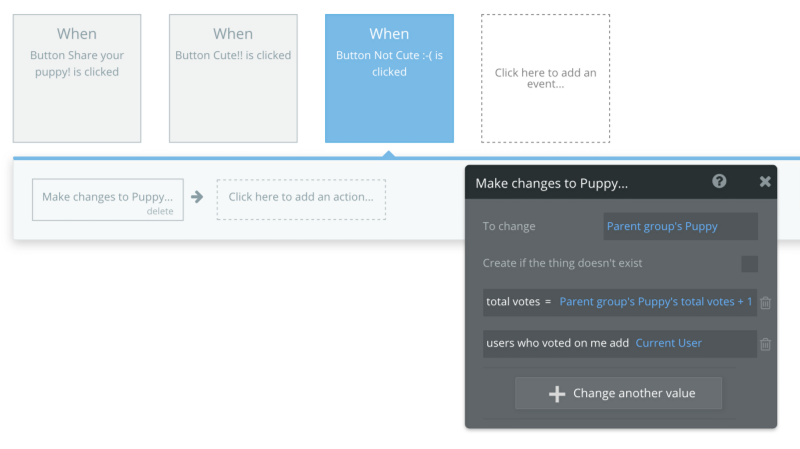Image resolution: width=800 pixels, height=449 pixels.
Task: Select the Share your puppy! event
Action: 77,78
